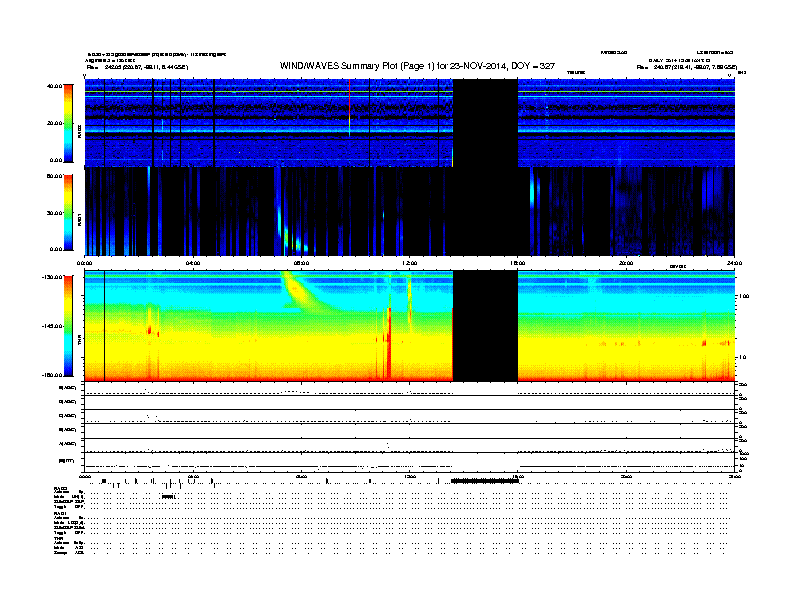The image size is (792, 612).
Task: Click the 24:00 time label below RAD1
Action: tap(734, 263)
